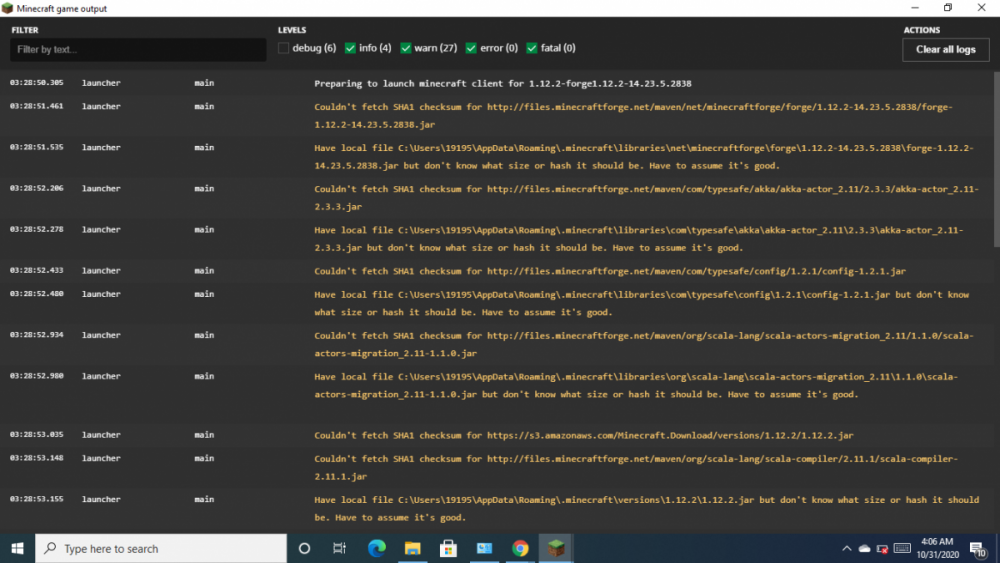Click the Filter by text input field
The width and height of the screenshot is (1000, 563).
(138, 50)
